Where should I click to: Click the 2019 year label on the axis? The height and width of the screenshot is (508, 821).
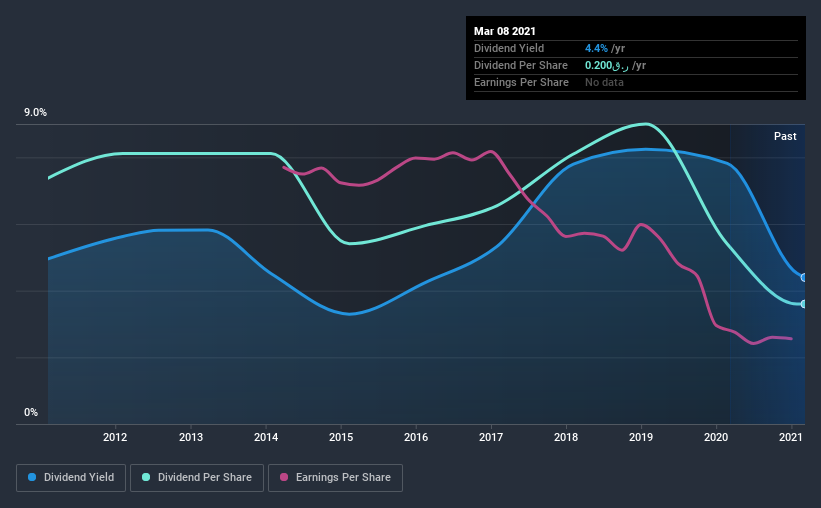(641, 437)
